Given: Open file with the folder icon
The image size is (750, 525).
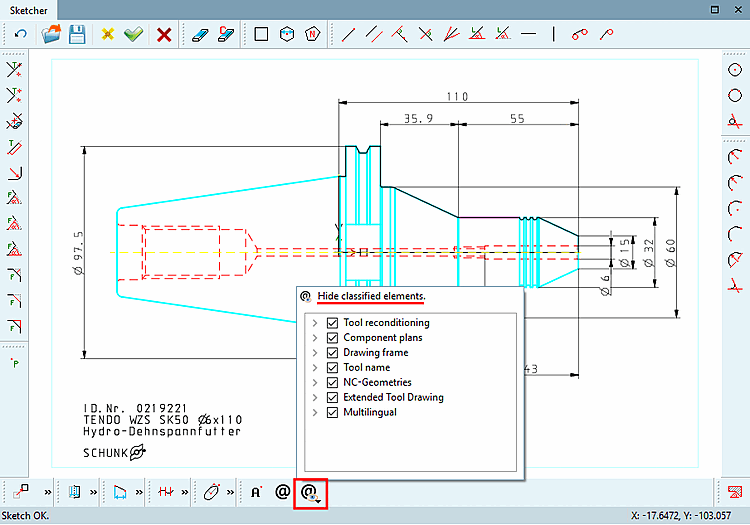Looking at the screenshot, I should pos(51,34).
